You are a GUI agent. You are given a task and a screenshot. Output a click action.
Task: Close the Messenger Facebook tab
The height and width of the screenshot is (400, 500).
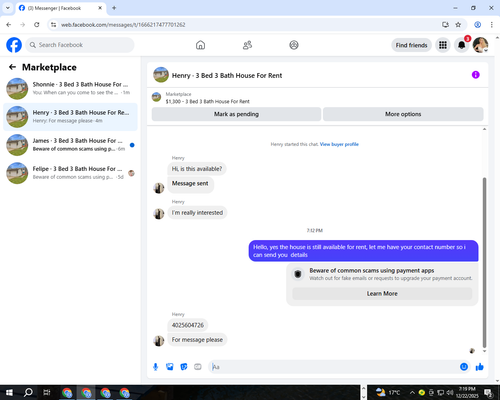click(100, 8)
